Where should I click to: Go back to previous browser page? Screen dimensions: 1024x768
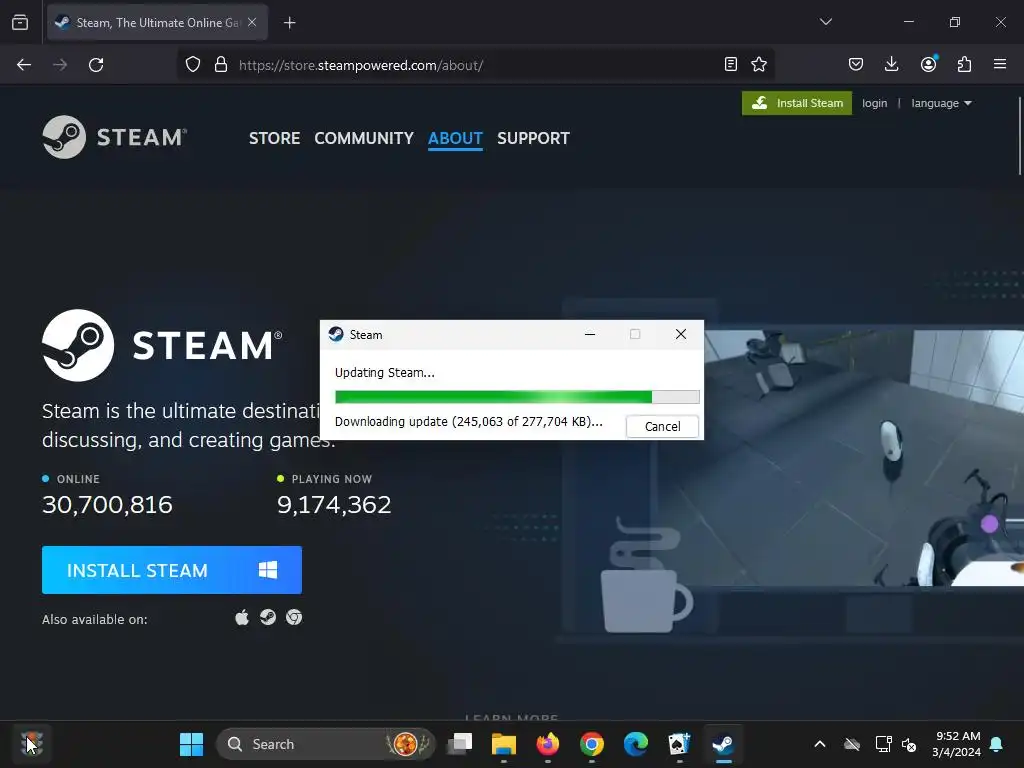pyautogui.click(x=24, y=65)
